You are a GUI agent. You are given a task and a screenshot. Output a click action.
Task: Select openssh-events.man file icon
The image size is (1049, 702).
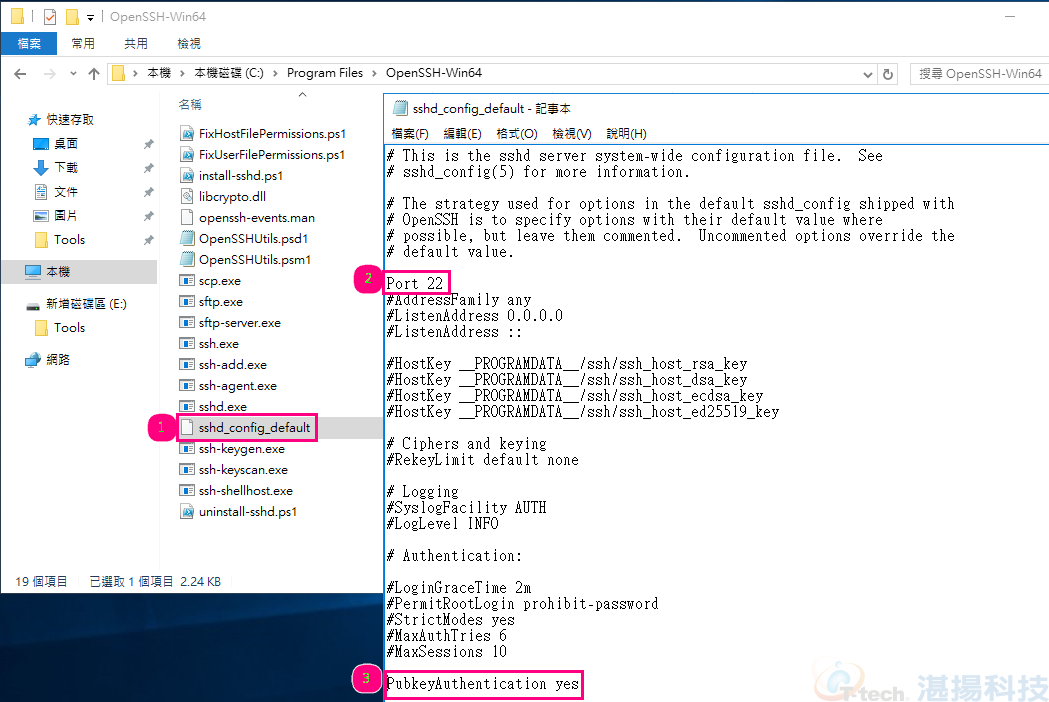point(187,217)
